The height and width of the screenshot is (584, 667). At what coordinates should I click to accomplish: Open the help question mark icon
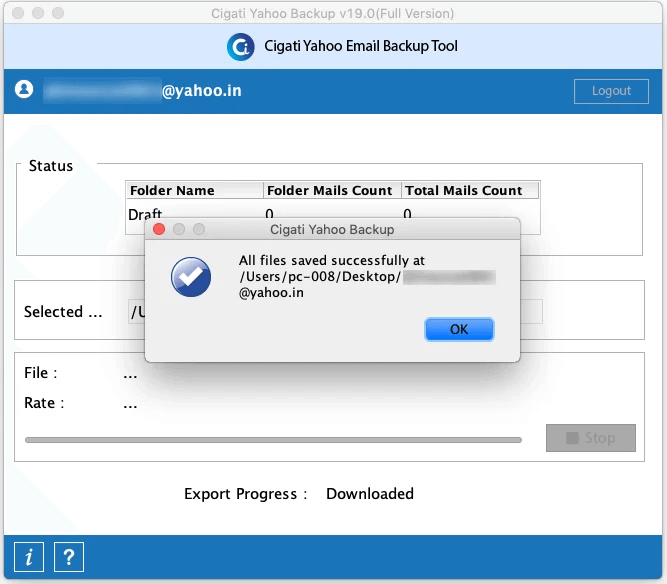coord(68,556)
